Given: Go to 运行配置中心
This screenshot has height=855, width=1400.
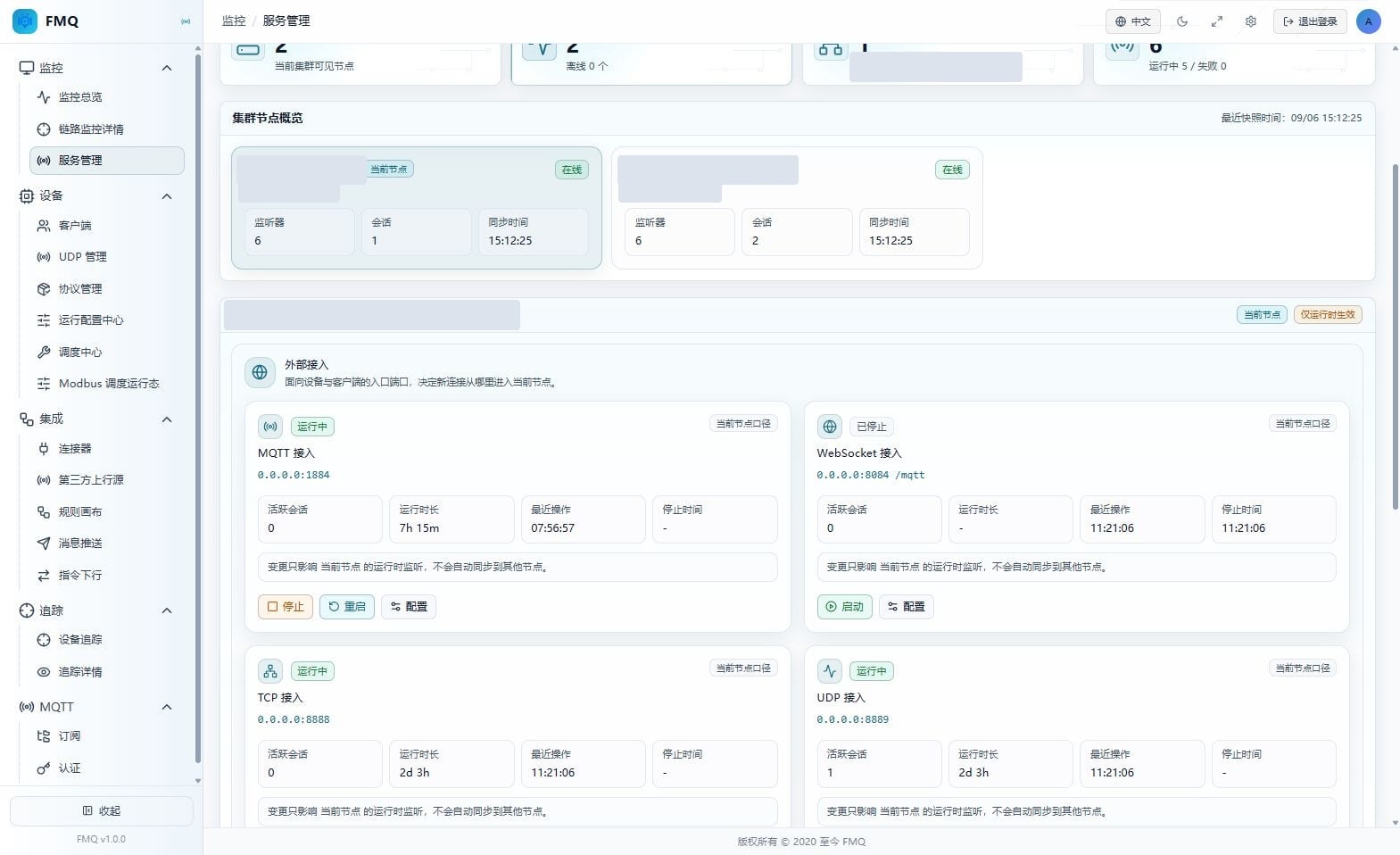Looking at the screenshot, I should [x=107, y=320].
